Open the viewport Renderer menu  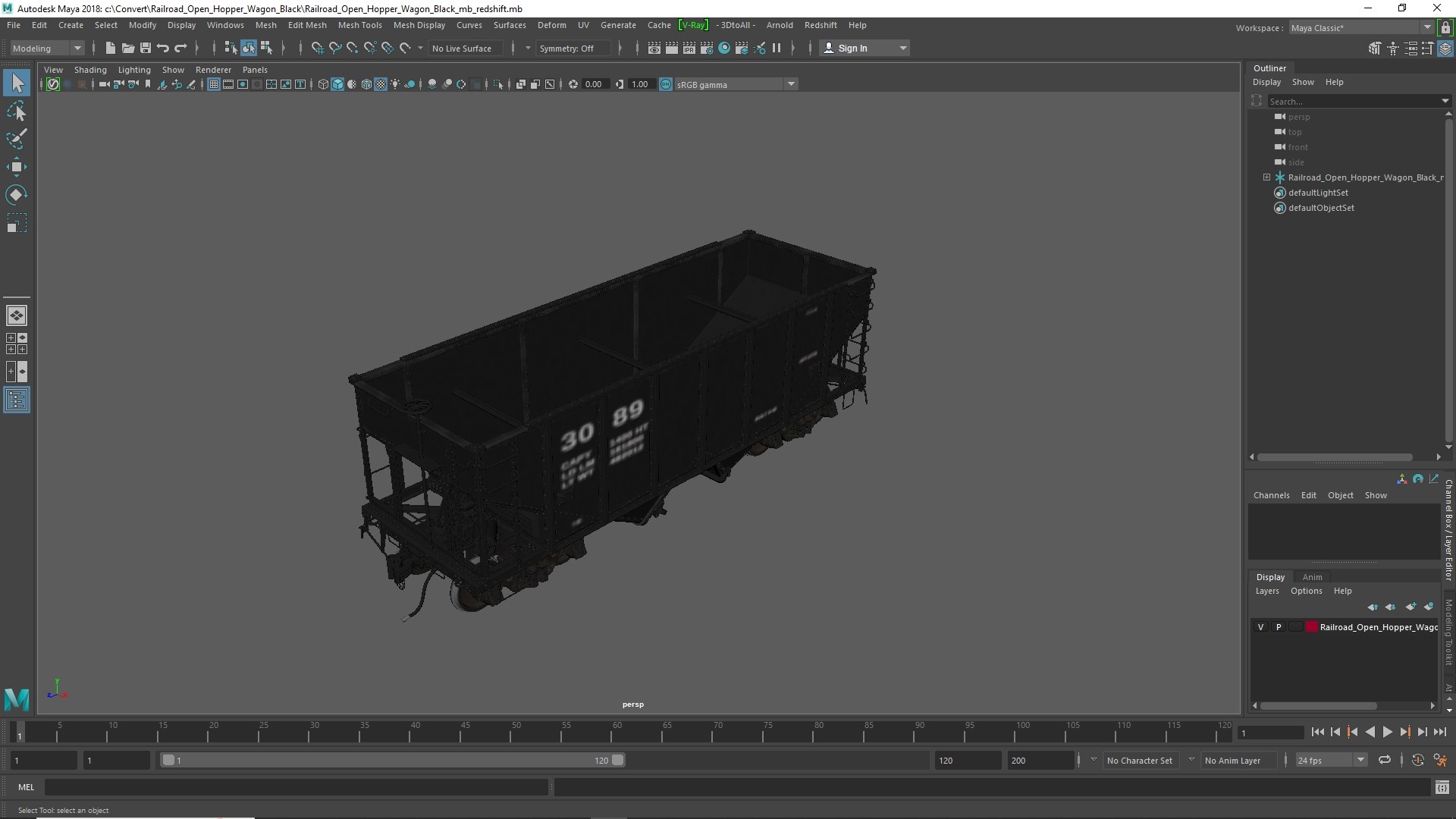pyautogui.click(x=213, y=70)
